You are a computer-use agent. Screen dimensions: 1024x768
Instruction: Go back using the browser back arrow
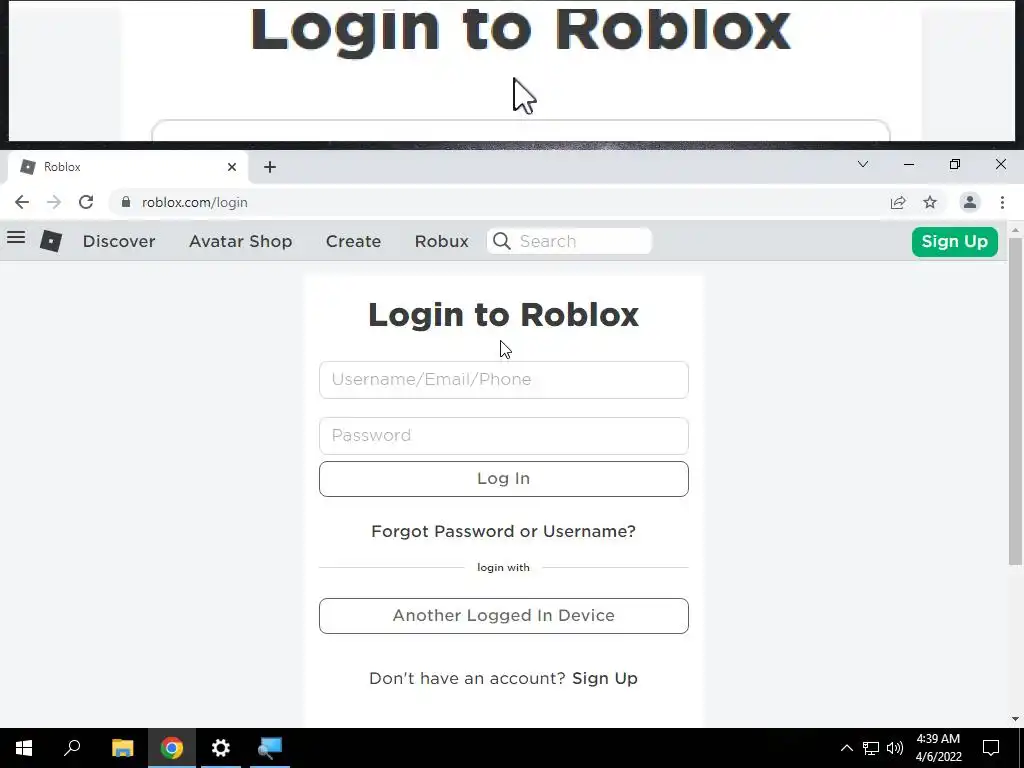(22, 202)
